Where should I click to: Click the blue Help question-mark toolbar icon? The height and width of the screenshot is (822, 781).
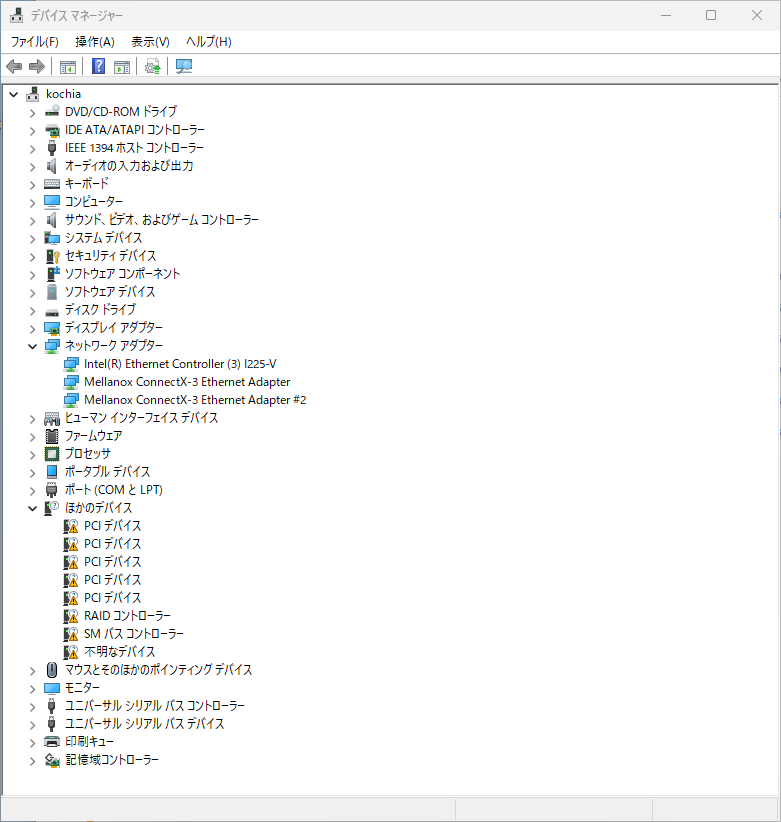[98, 67]
